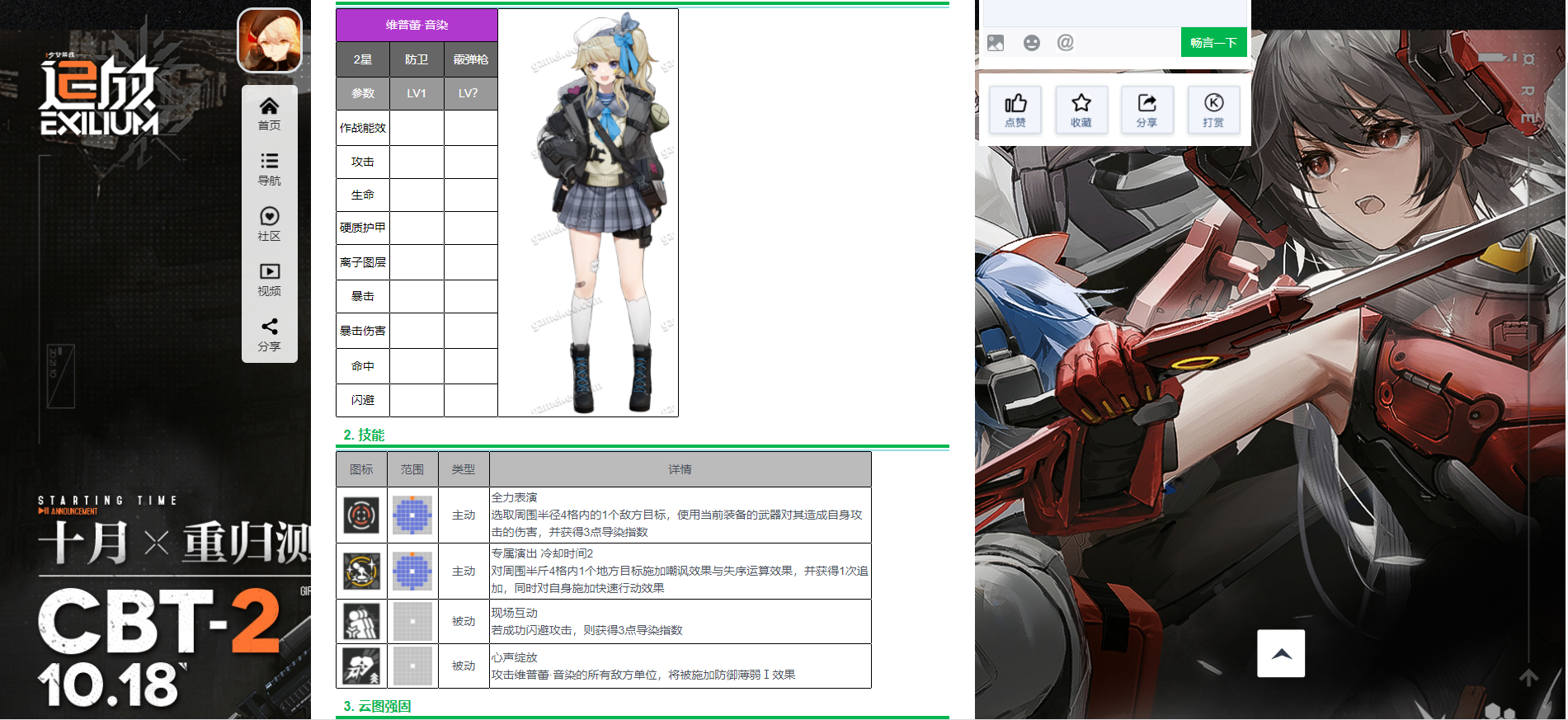The width and height of the screenshot is (1568, 720).
Task: Open the emoji picker in comment box
Action: pos(1031,43)
